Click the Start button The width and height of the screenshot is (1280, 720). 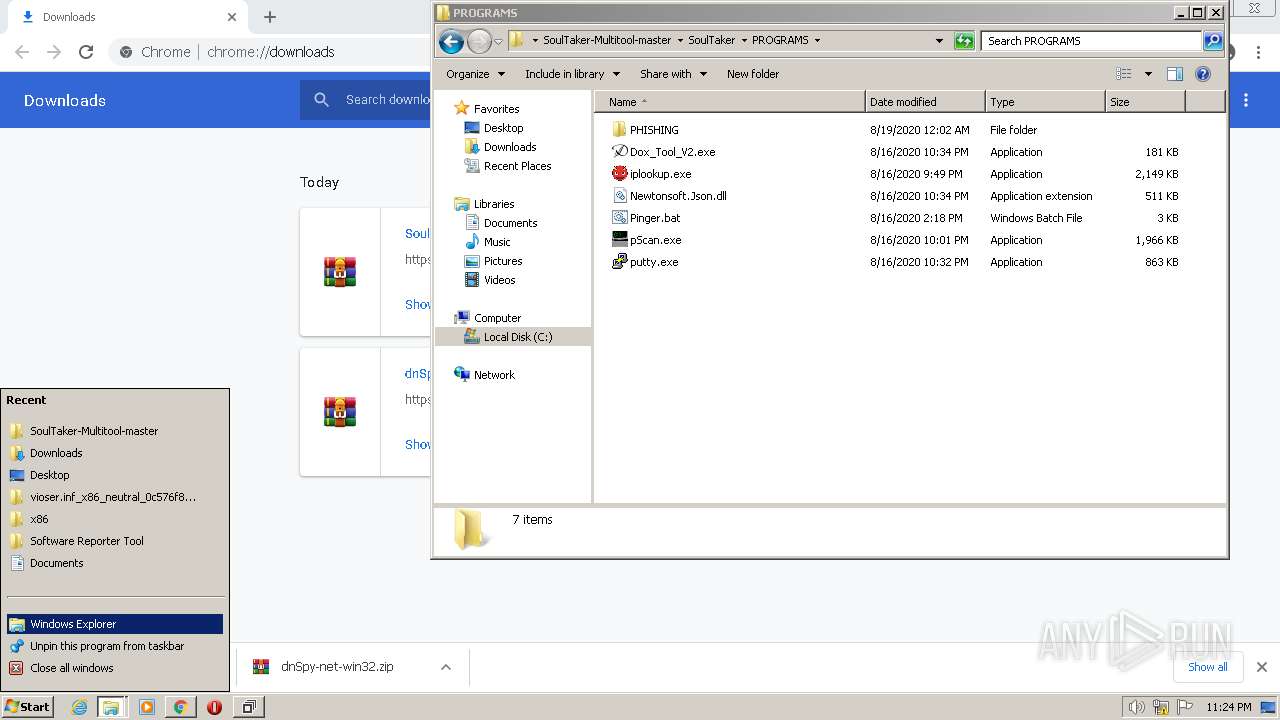pyautogui.click(x=27, y=707)
